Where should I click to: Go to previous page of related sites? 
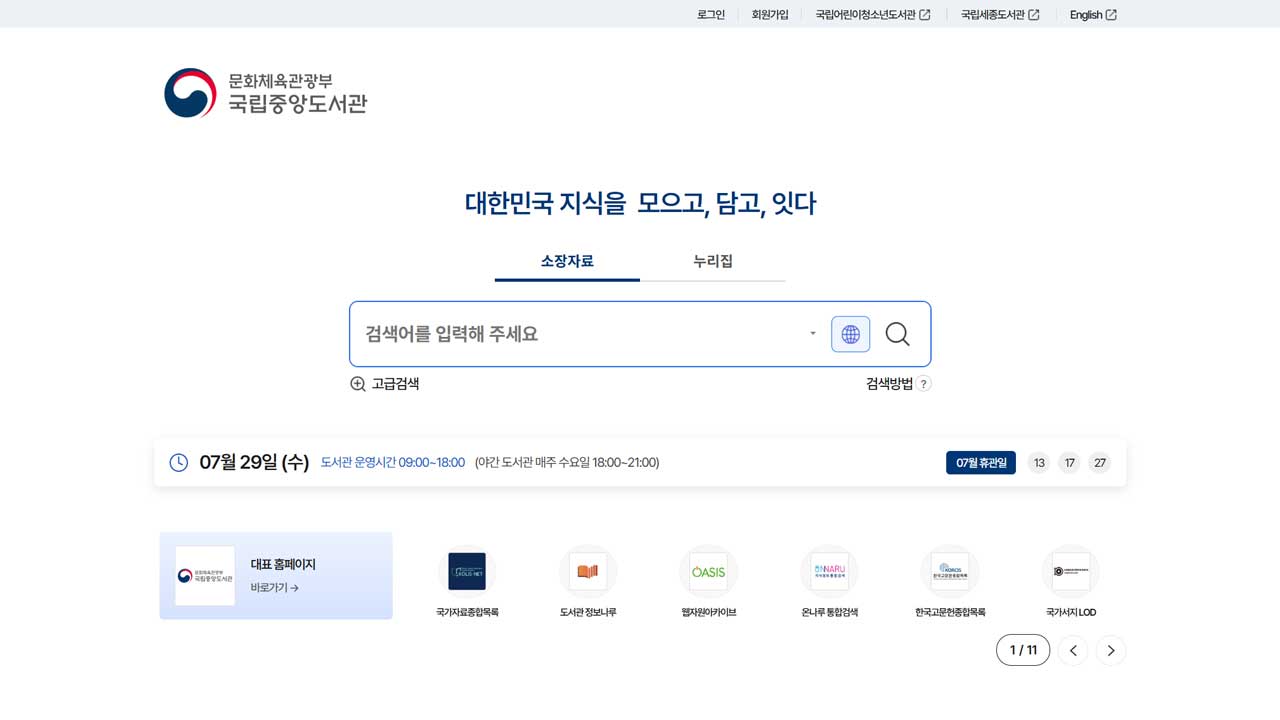point(1073,650)
